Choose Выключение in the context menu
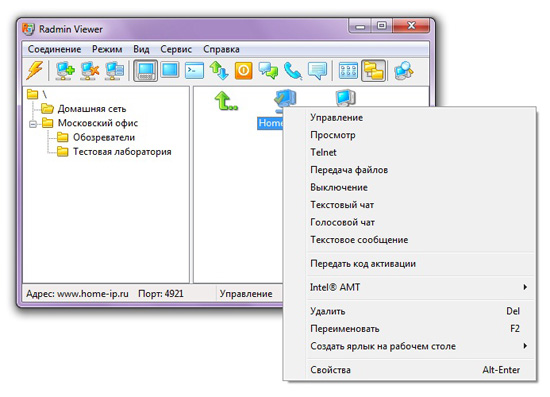Screen dimensions: 550x397 tap(410, 187)
